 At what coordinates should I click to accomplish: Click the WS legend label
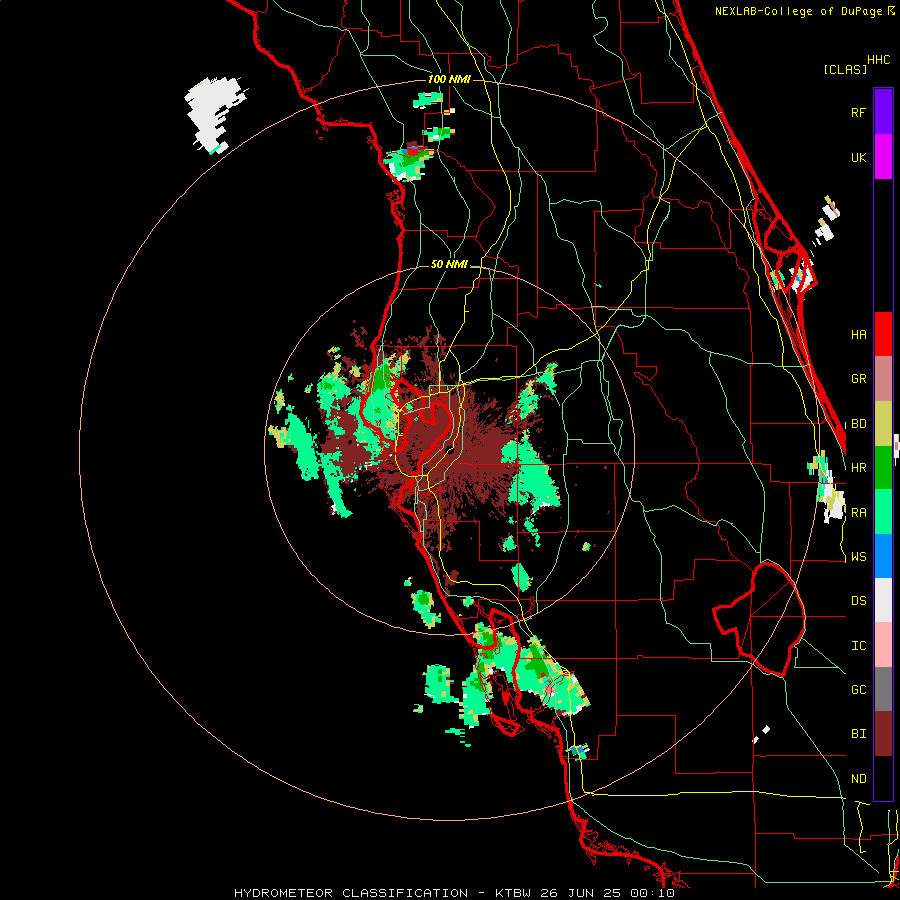[x=858, y=557]
